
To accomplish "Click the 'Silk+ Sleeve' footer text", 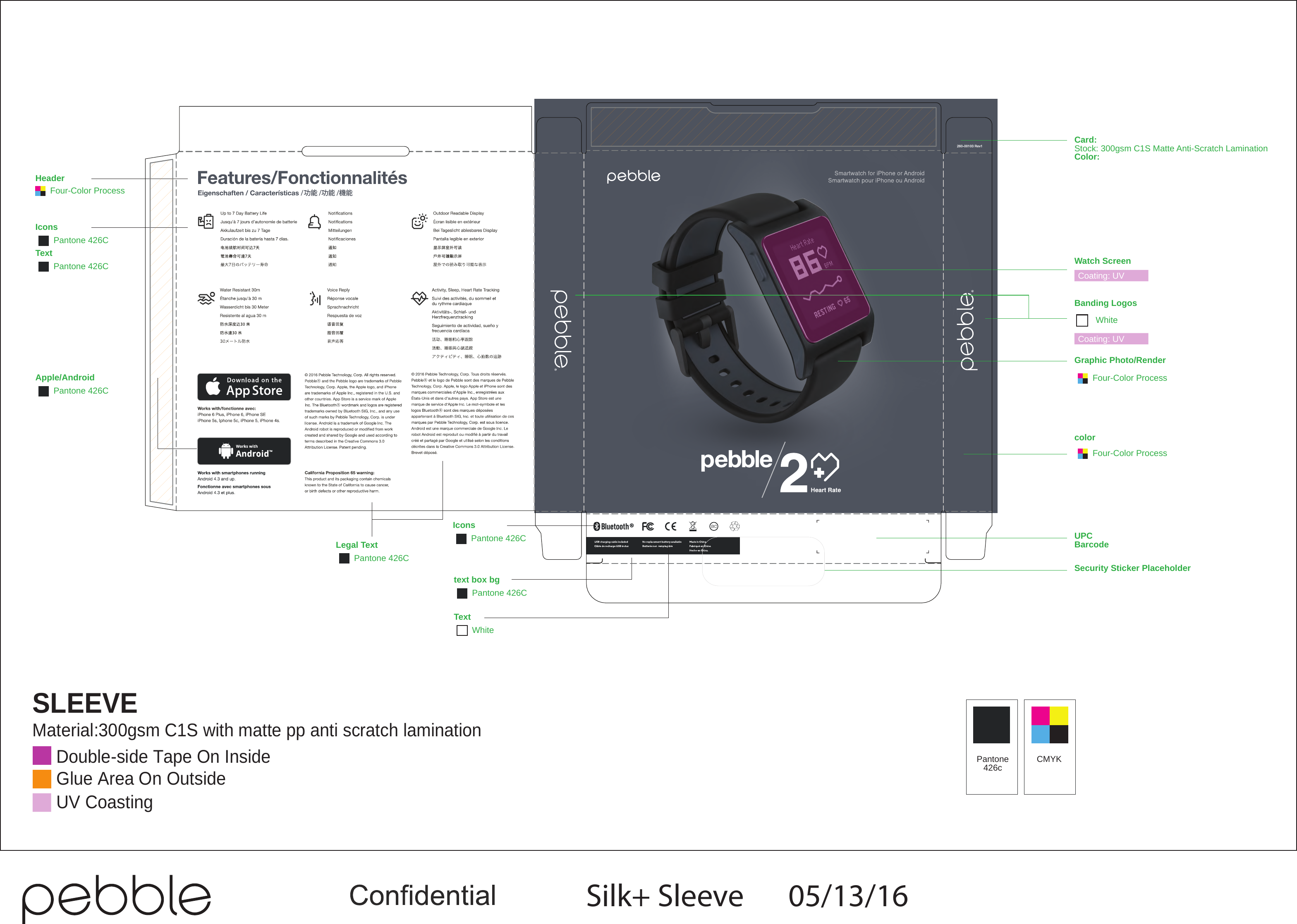I will tap(665, 896).
